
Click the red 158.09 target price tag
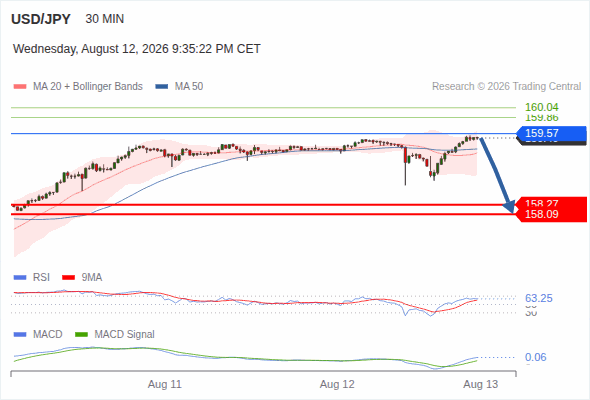(551, 214)
